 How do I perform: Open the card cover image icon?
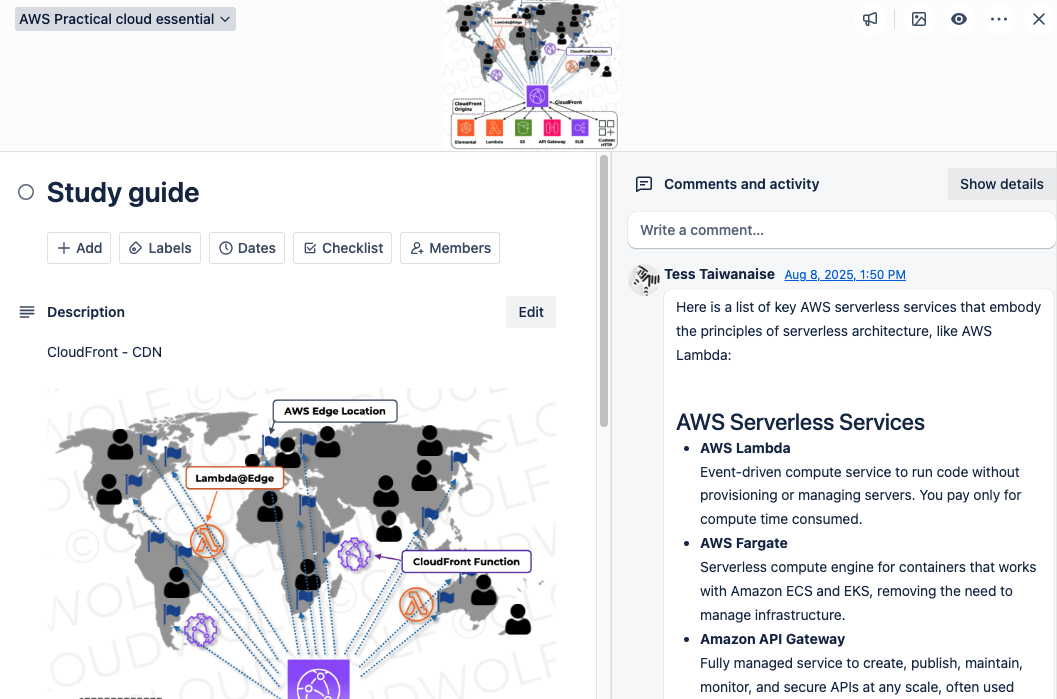919,19
